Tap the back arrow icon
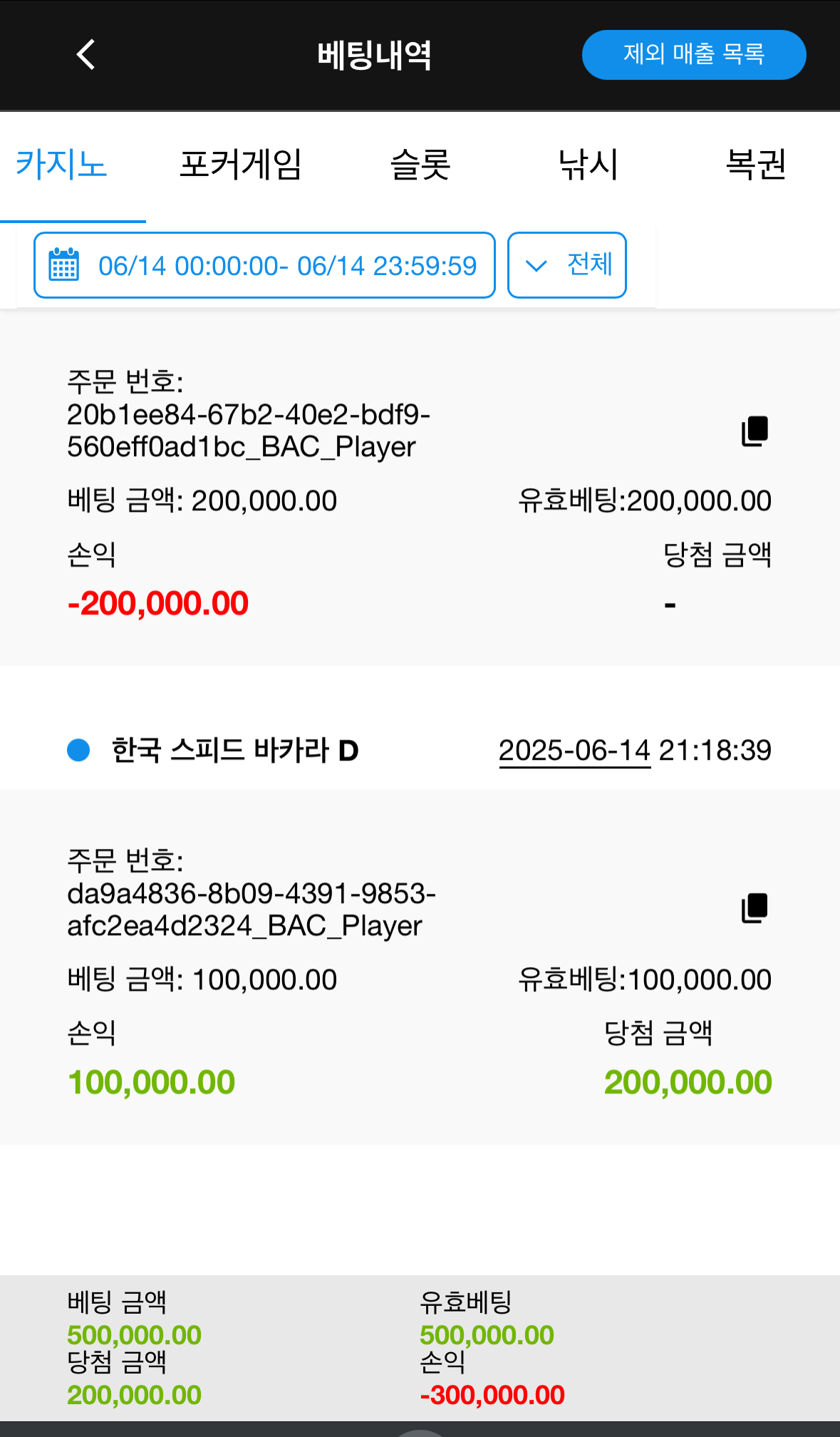Screen dimensions: 840x1437 85,54
